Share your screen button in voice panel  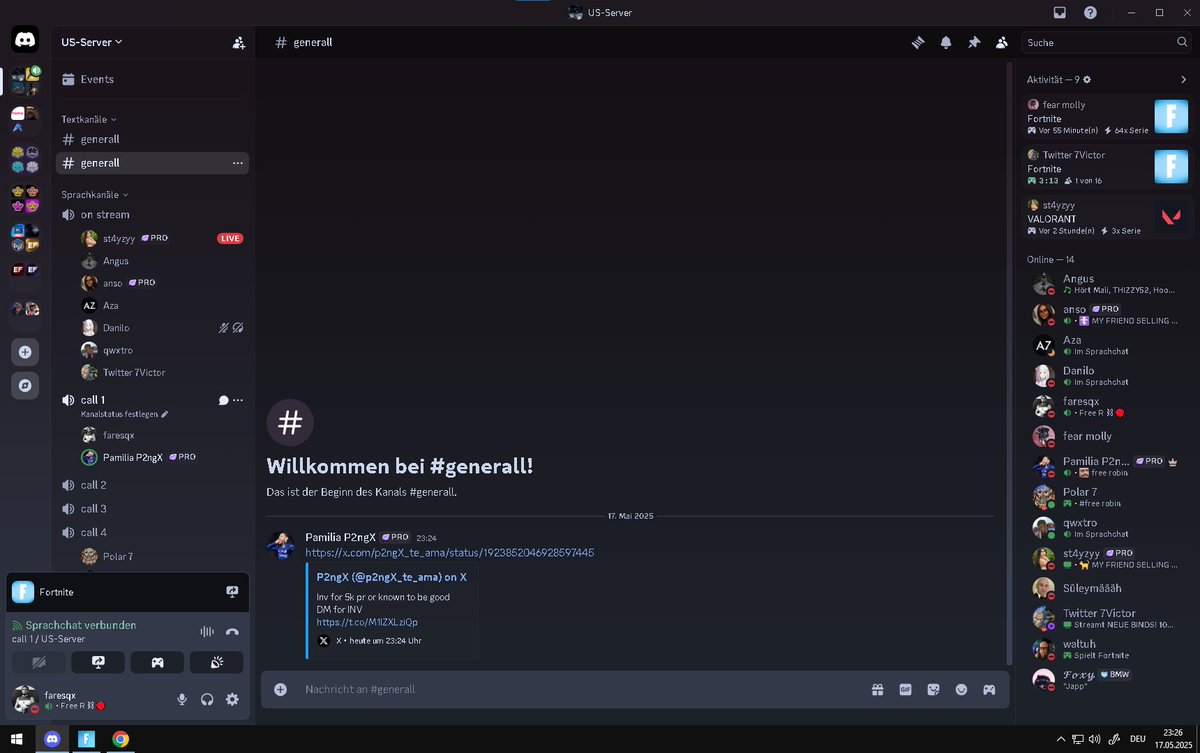98,662
